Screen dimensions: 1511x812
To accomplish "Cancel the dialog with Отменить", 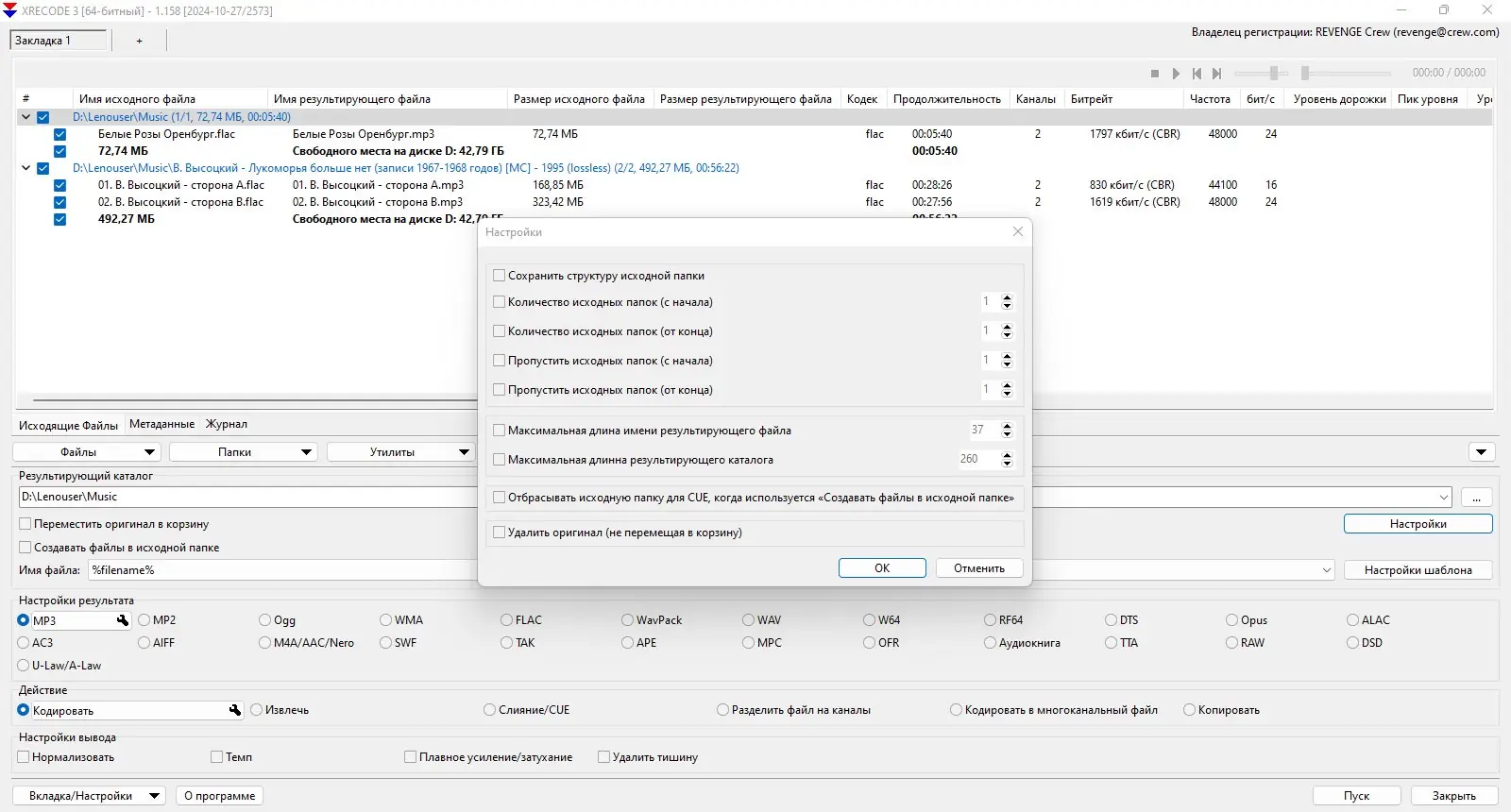I will pyautogui.click(x=979, y=568).
